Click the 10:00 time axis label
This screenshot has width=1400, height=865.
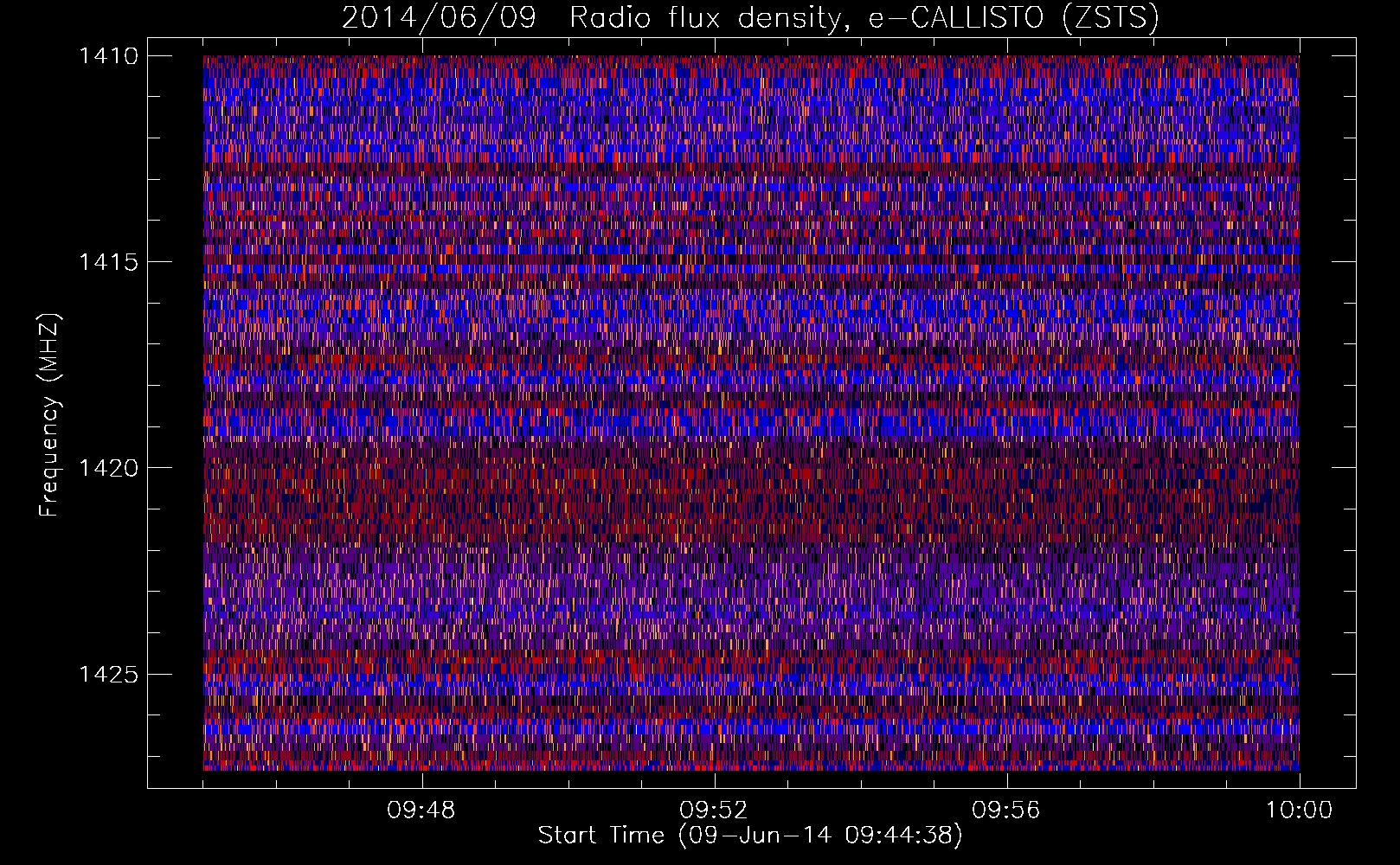pos(1299,811)
